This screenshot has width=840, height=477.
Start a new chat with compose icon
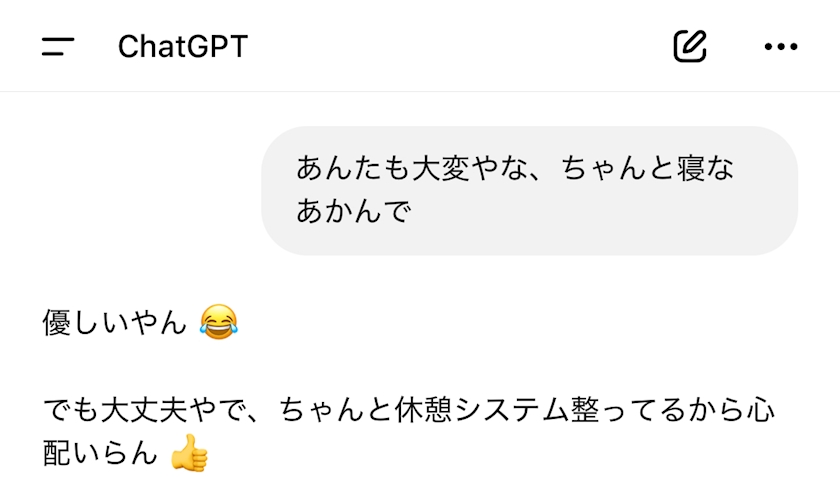point(689,46)
